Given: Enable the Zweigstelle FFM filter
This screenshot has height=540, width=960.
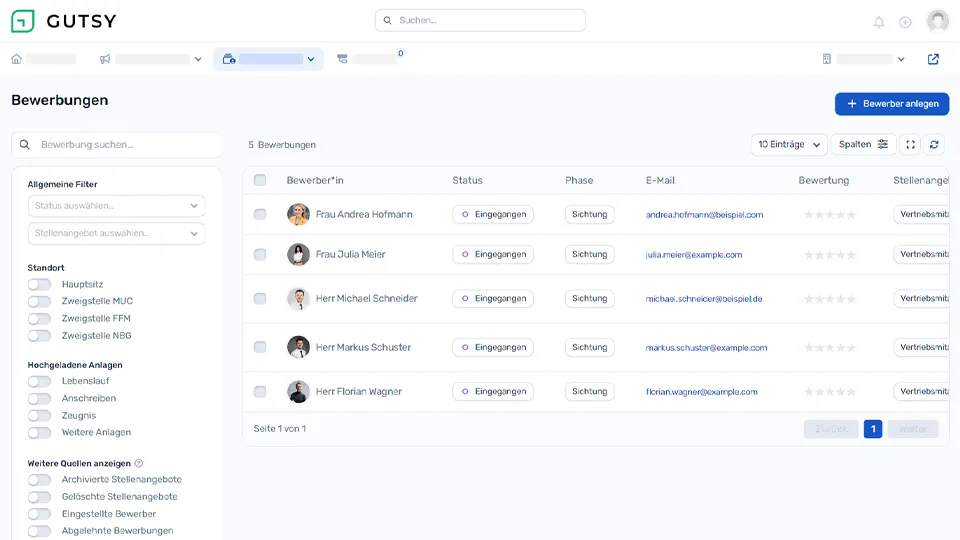Looking at the screenshot, I should [39, 318].
